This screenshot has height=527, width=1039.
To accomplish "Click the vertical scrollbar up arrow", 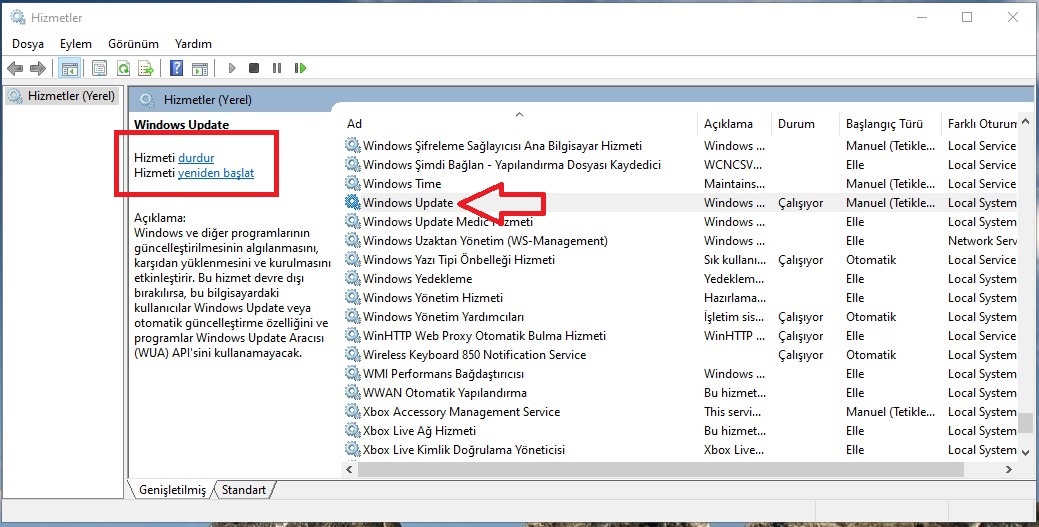I will click(x=1026, y=122).
